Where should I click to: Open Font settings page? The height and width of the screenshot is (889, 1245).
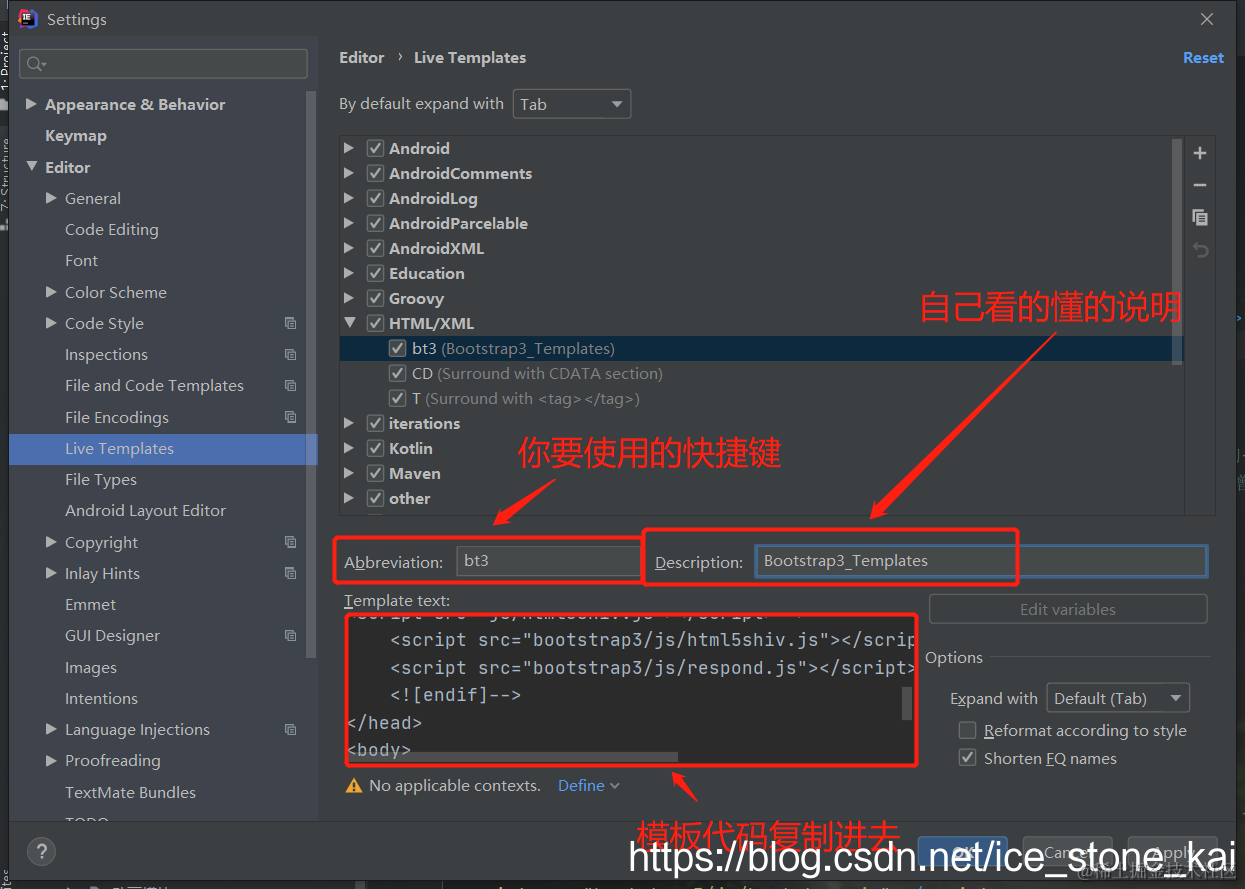(x=82, y=260)
